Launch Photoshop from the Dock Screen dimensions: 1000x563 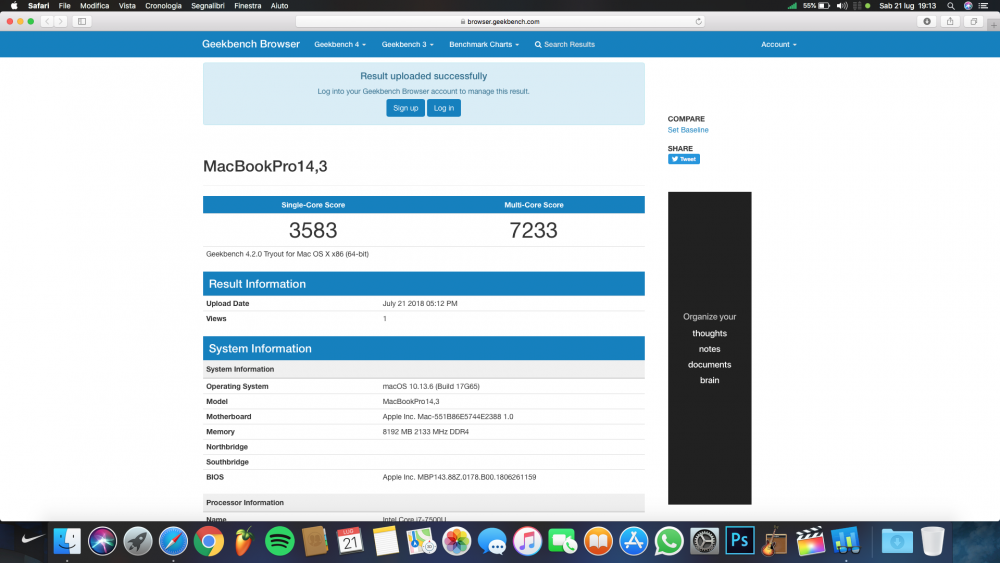click(740, 541)
